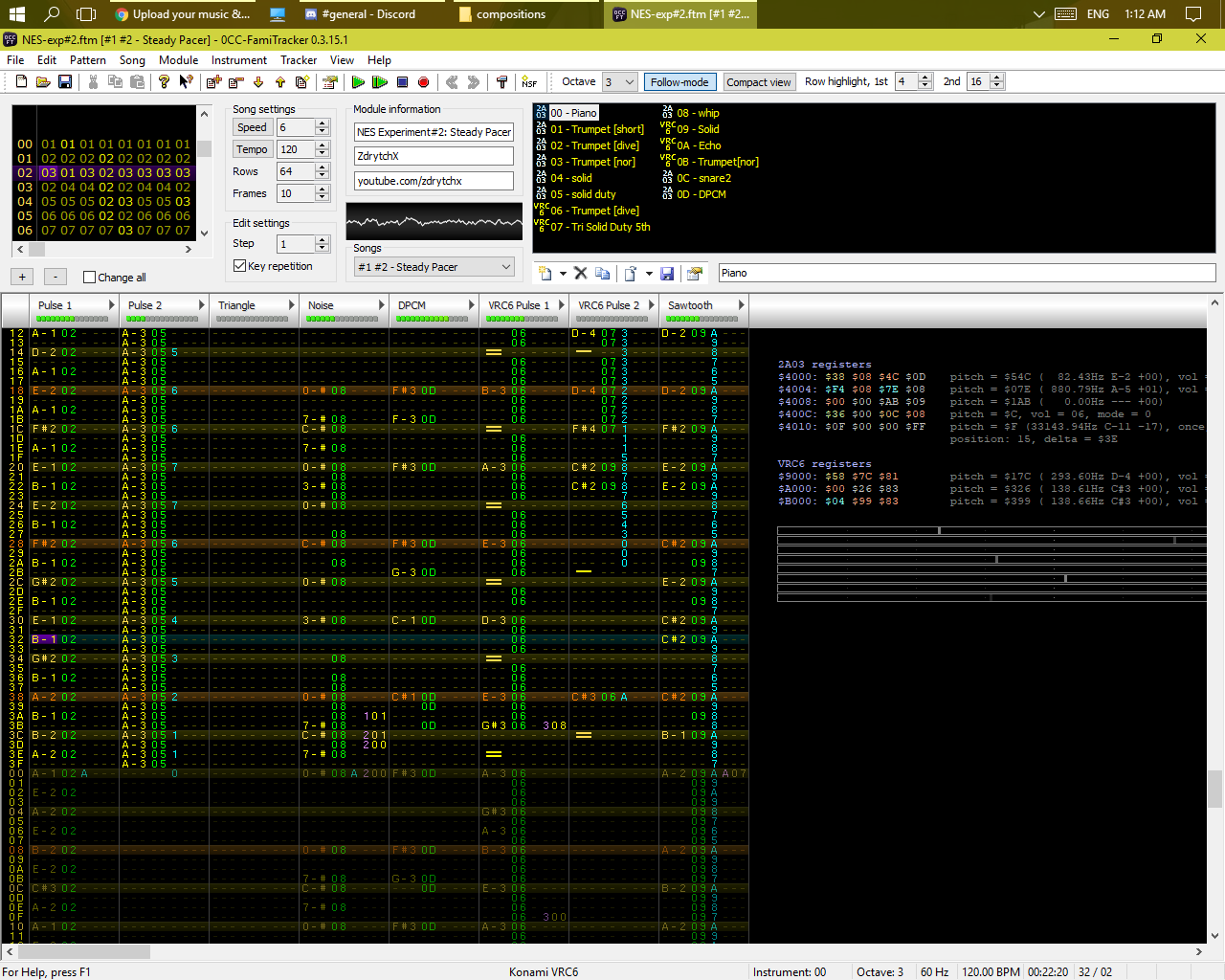
Task: Click the Stop playback square icon
Action: tap(402, 82)
